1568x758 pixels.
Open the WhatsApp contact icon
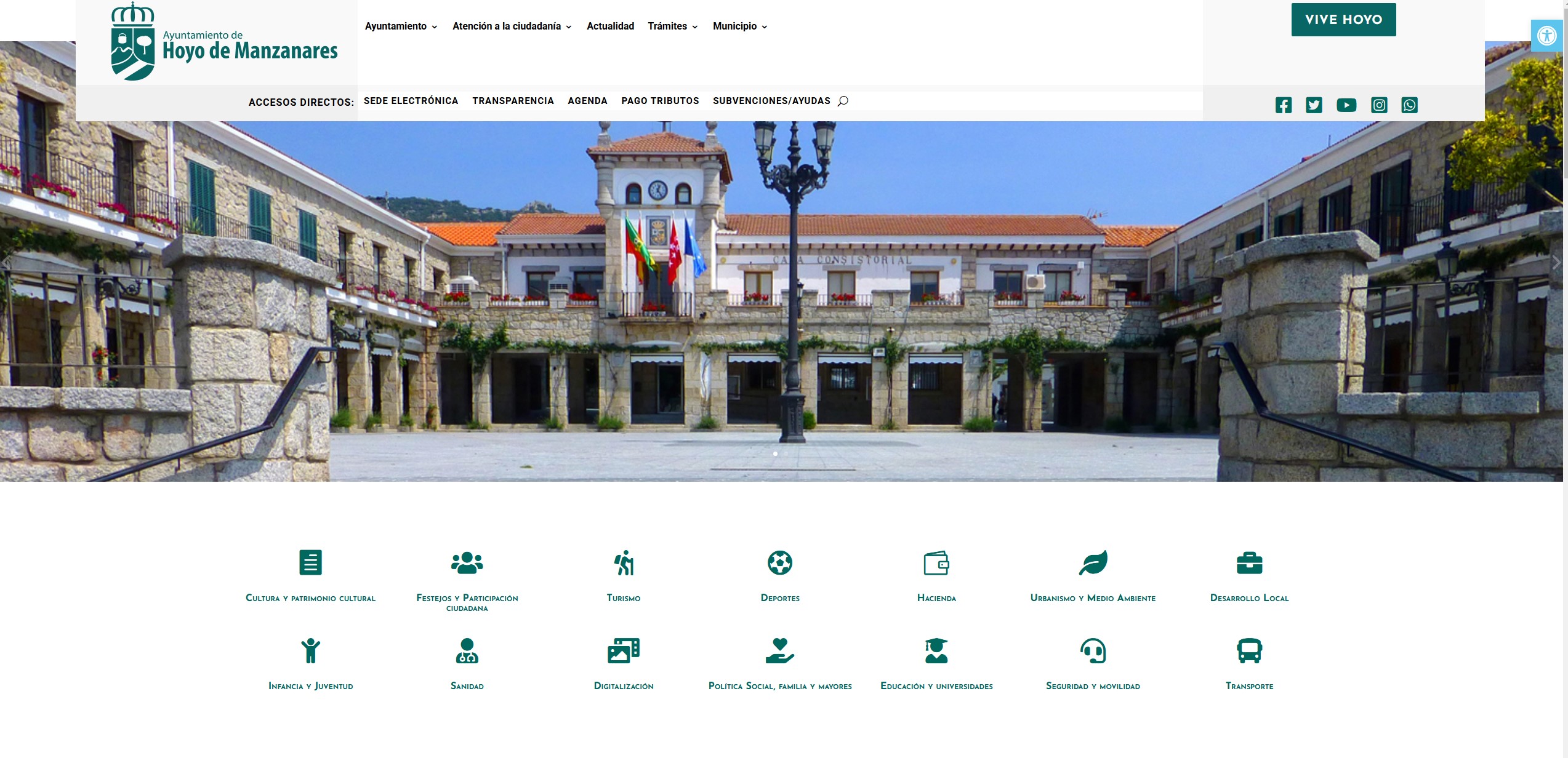(1410, 105)
